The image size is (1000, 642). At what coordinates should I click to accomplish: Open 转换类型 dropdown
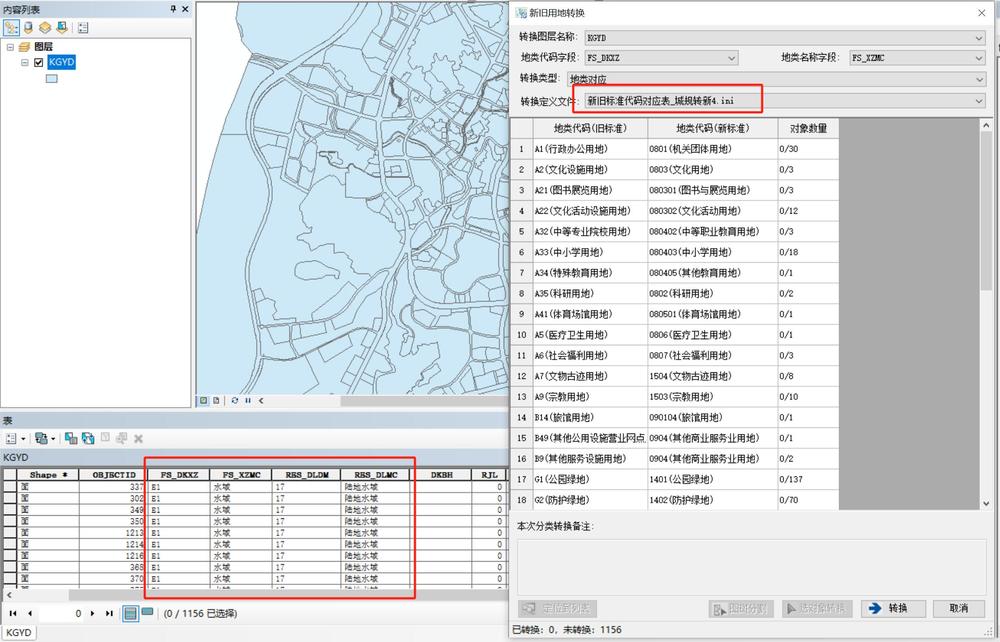point(978,80)
